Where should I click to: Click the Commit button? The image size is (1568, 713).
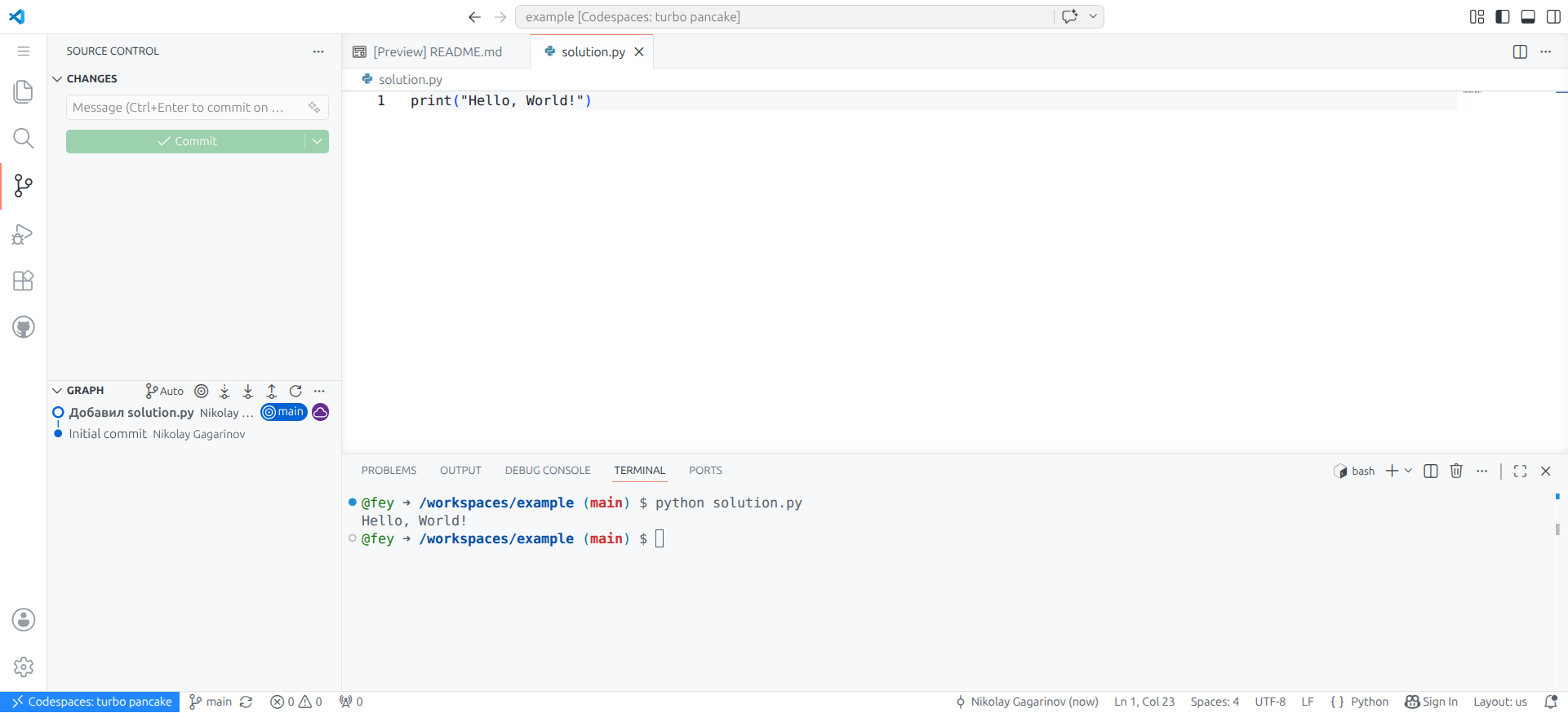tap(185, 141)
